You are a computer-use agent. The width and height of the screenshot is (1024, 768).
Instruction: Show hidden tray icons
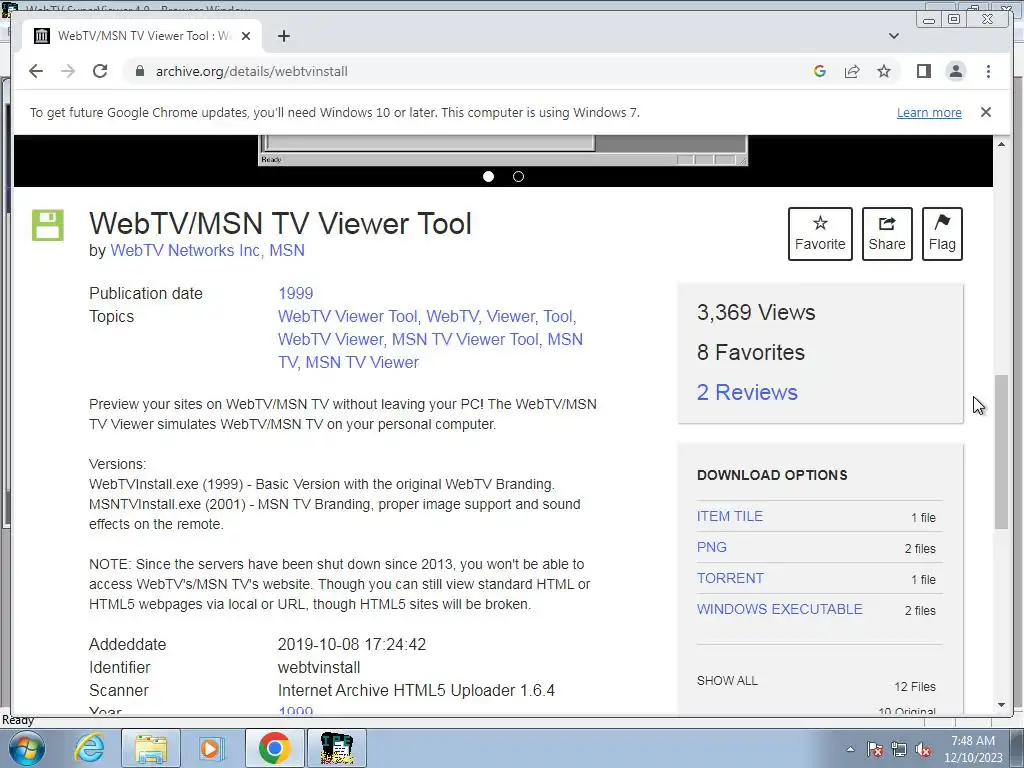tap(850, 749)
